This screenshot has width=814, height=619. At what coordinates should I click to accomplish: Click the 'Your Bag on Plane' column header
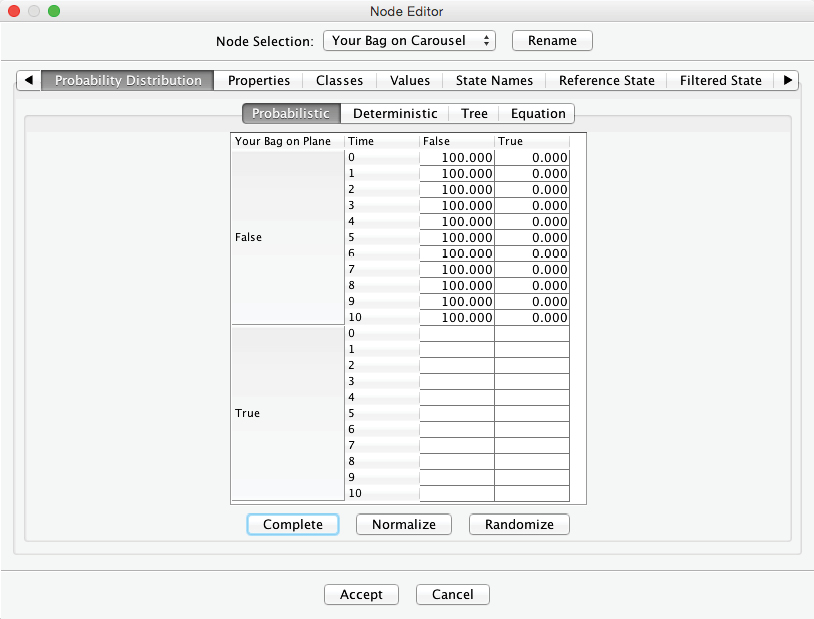[288, 141]
